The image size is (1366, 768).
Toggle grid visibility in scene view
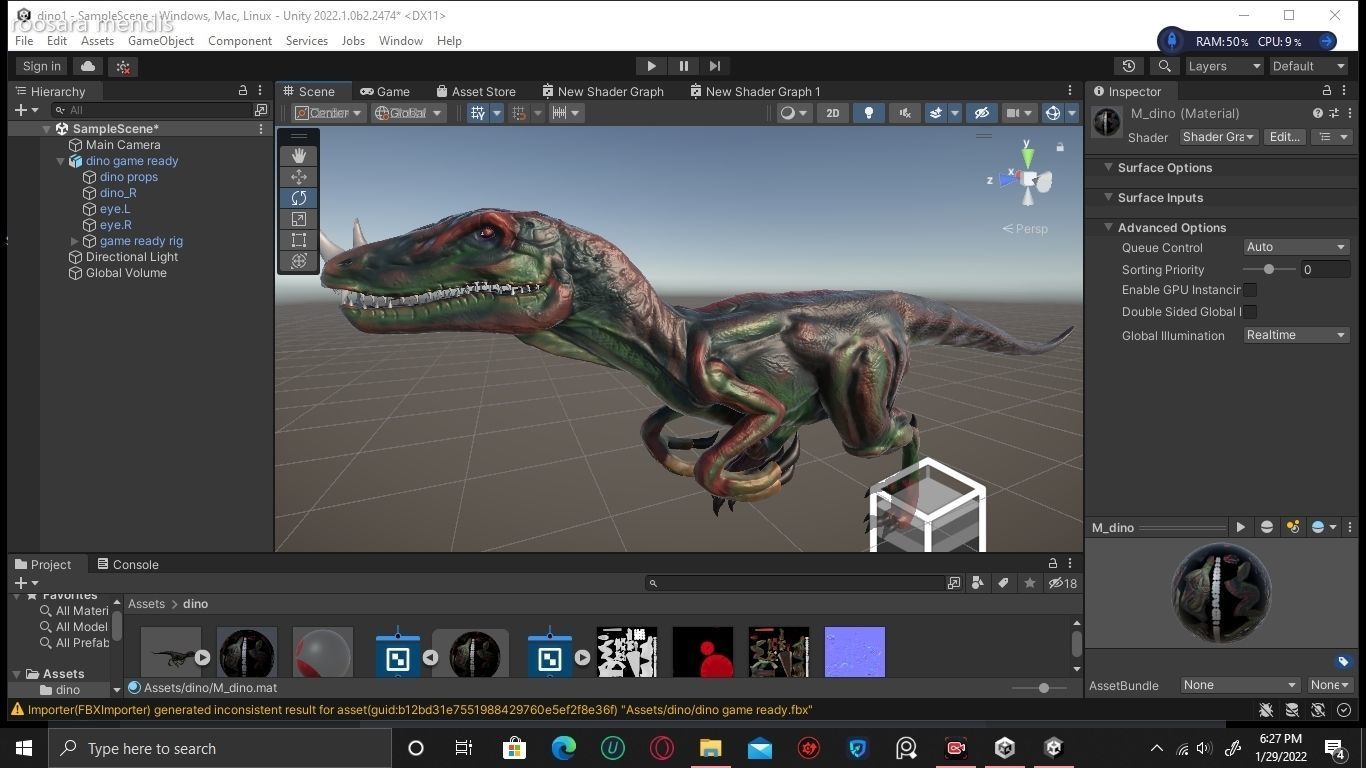[478, 113]
